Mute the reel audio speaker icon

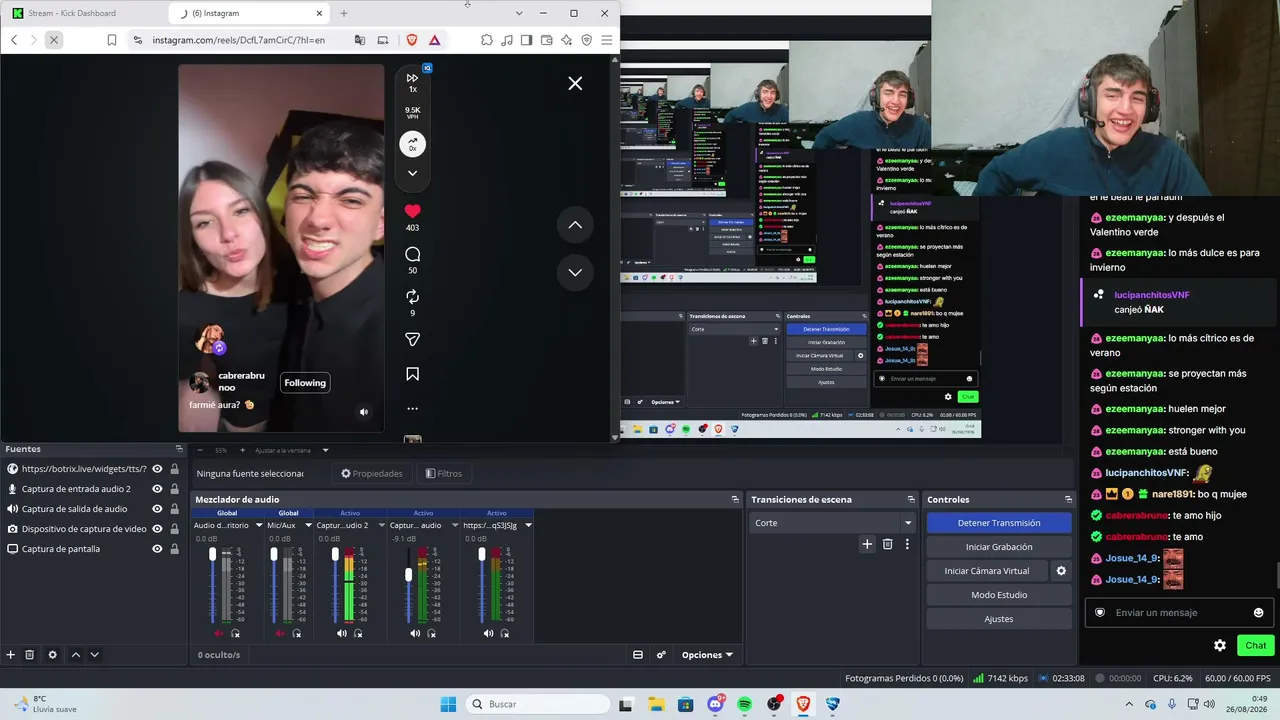364,412
